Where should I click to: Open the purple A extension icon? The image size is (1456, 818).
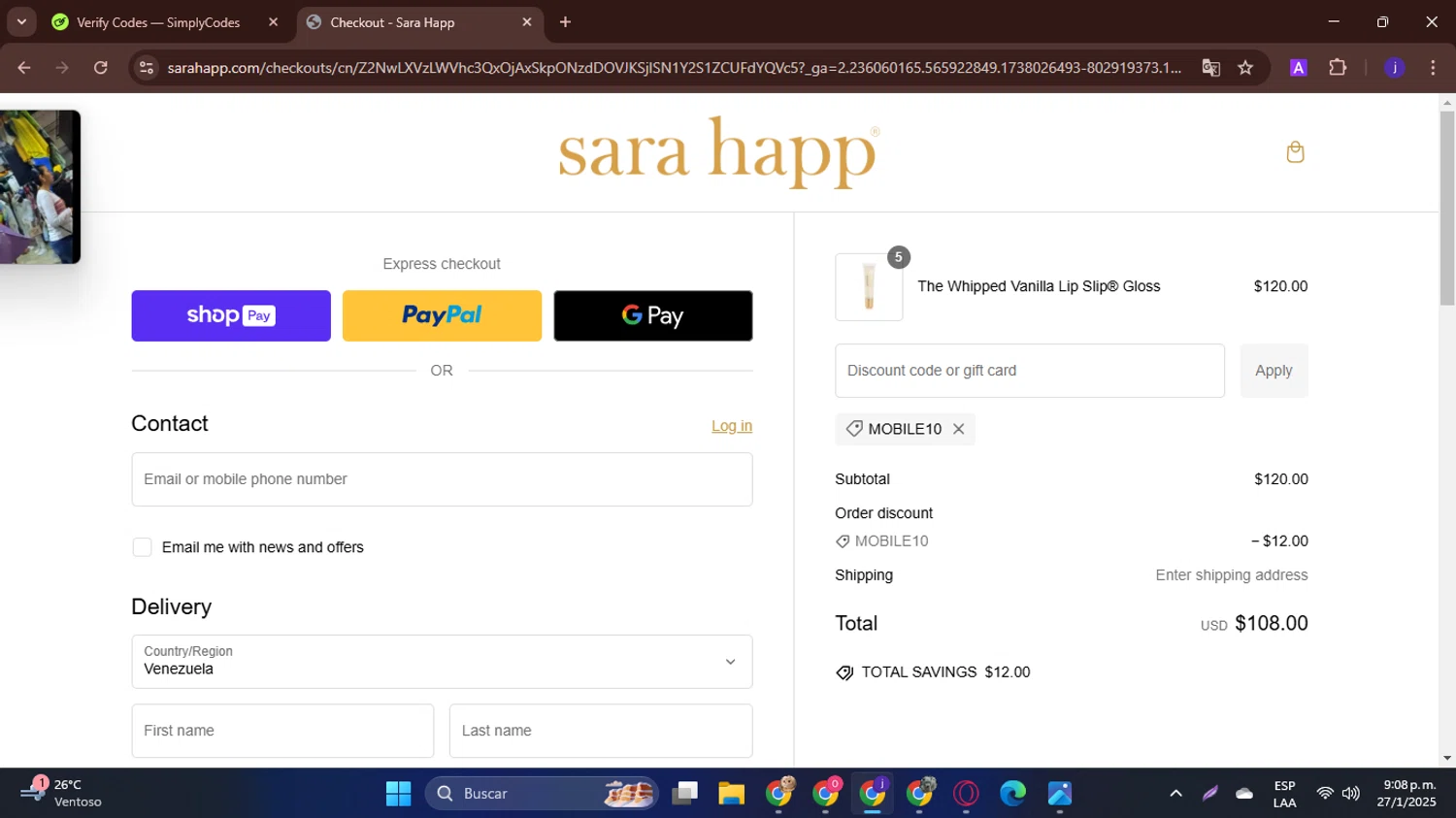(1298, 68)
